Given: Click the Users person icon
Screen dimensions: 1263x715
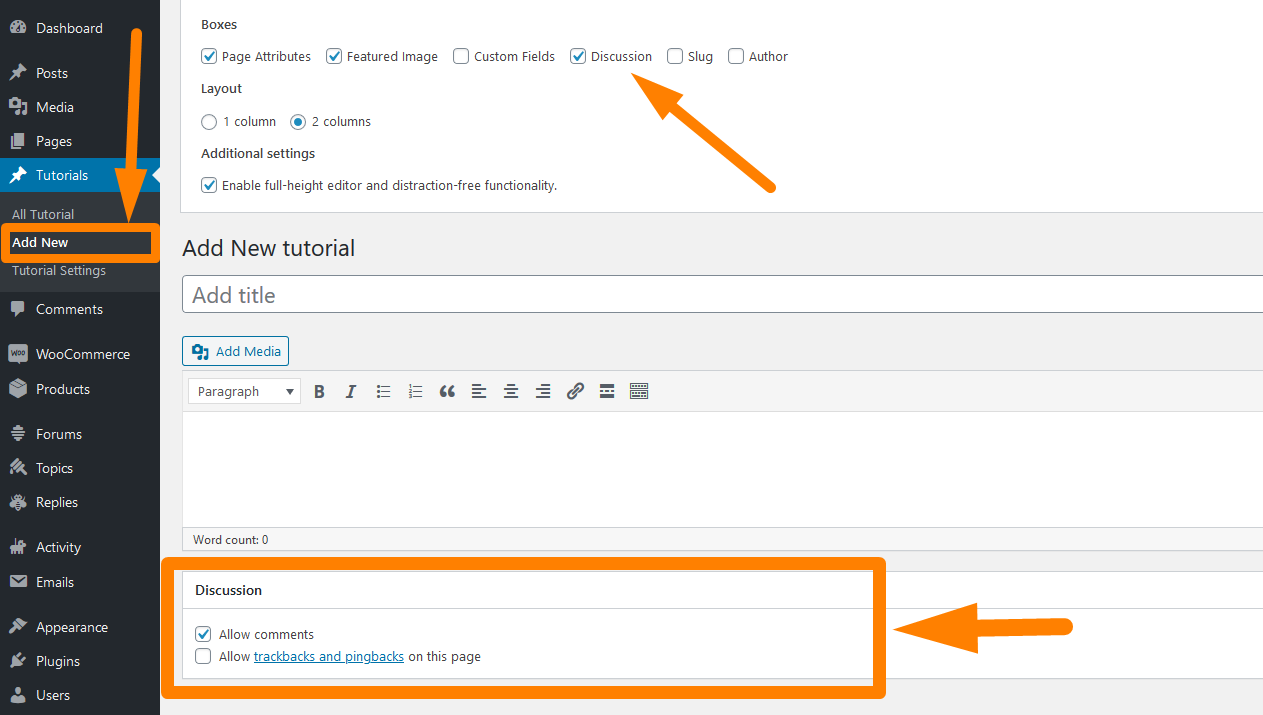Looking at the screenshot, I should [18, 695].
